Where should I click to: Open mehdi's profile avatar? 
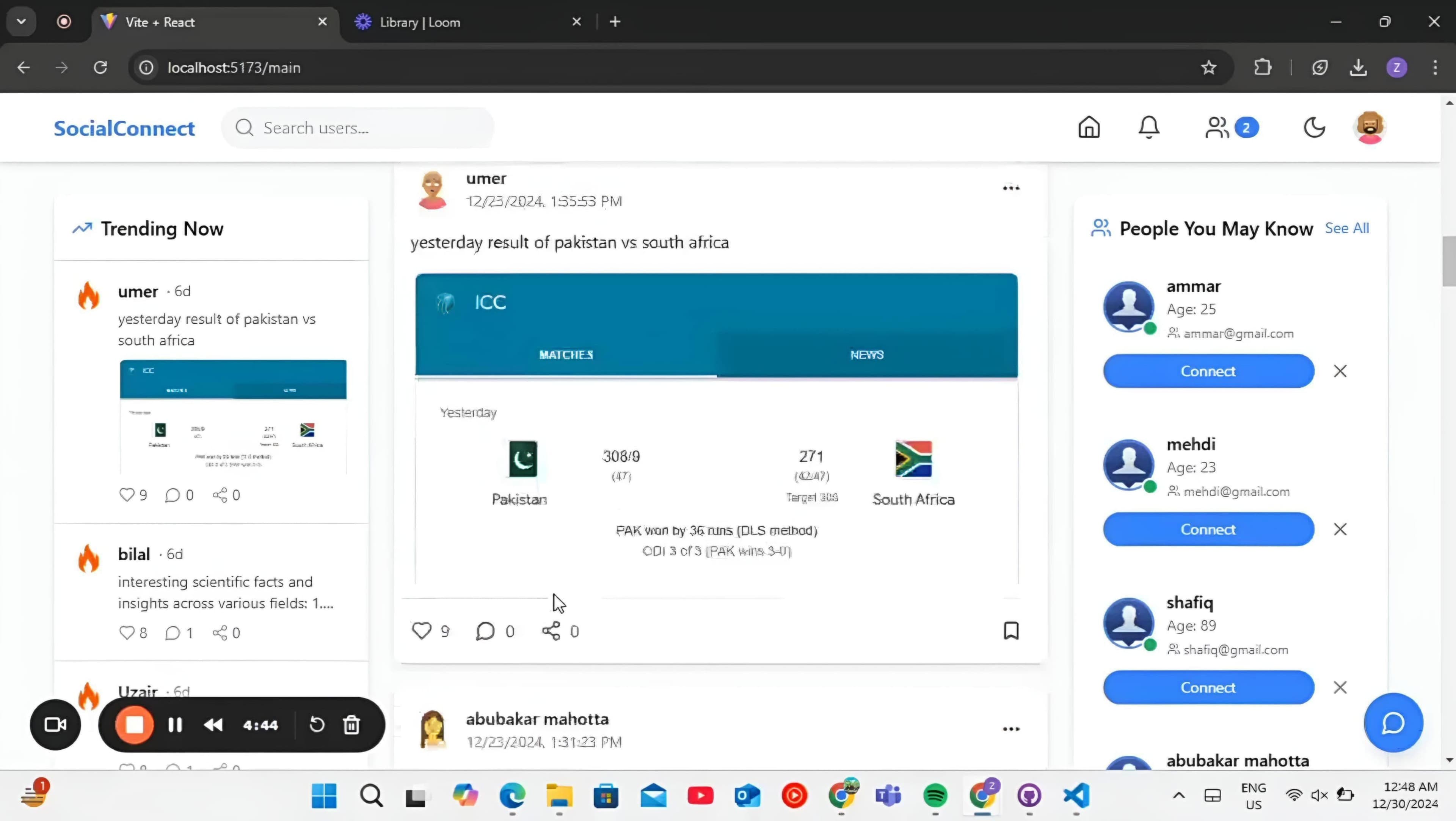pos(1129,465)
